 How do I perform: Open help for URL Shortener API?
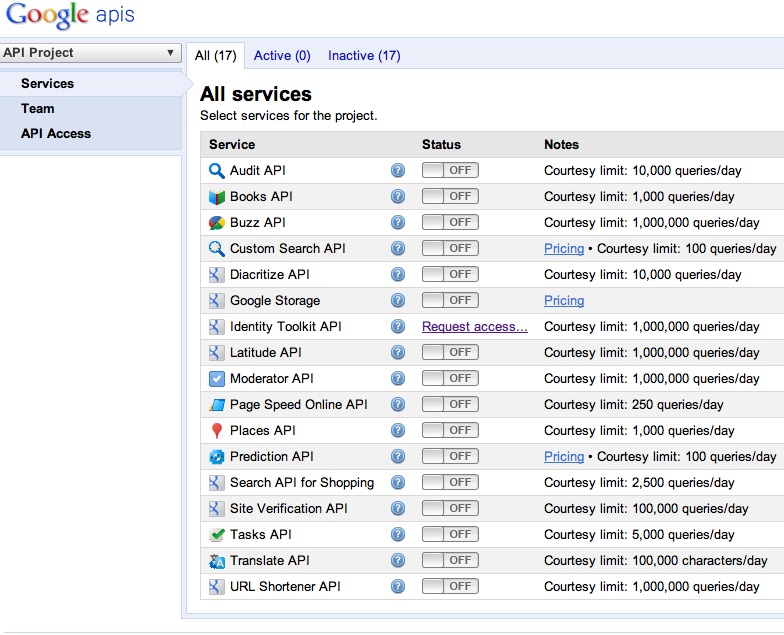tap(398, 586)
